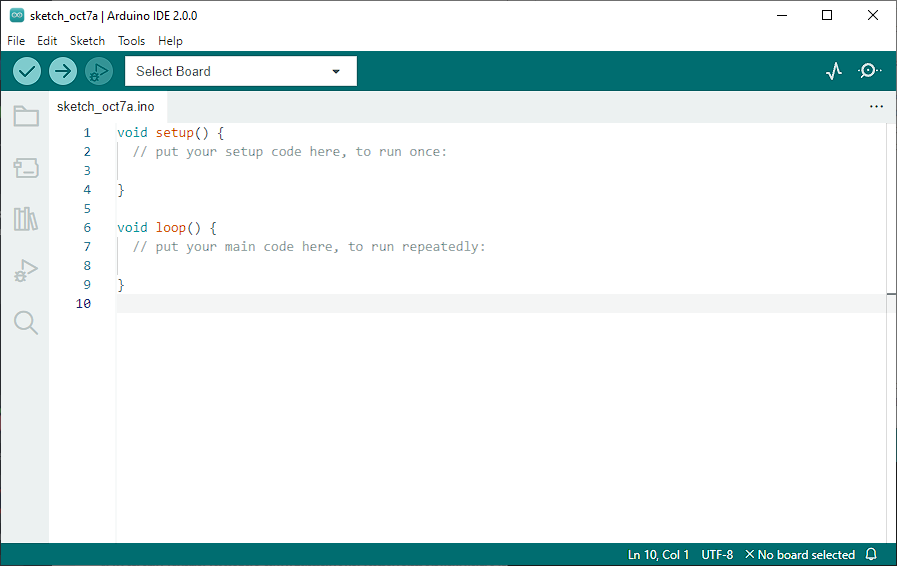The width and height of the screenshot is (897, 566).
Task: Open the Tools menu
Action: [x=132, y=41]
